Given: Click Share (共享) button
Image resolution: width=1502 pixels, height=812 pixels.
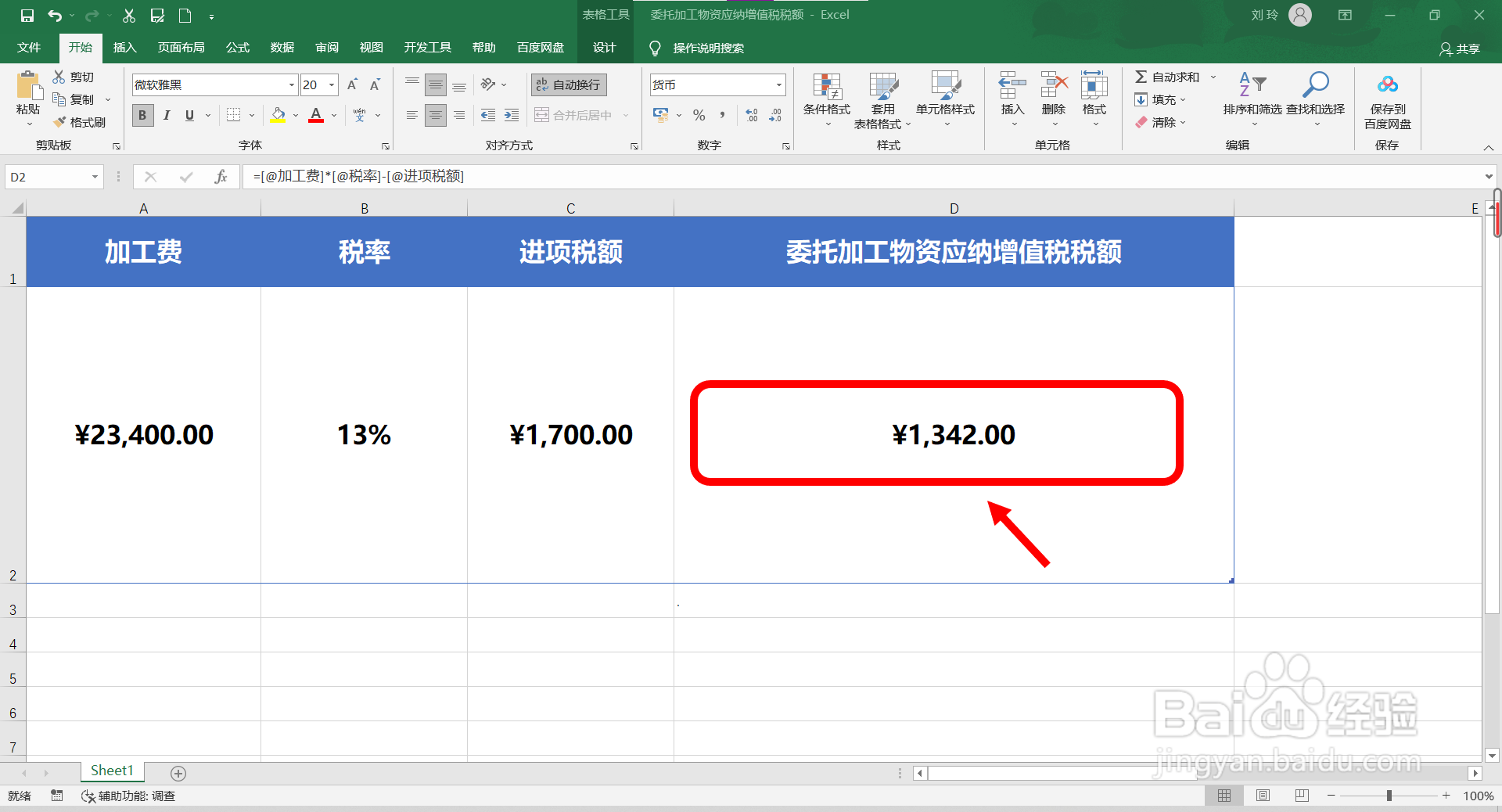Looking at the screenshot, I should [1460, 49].
